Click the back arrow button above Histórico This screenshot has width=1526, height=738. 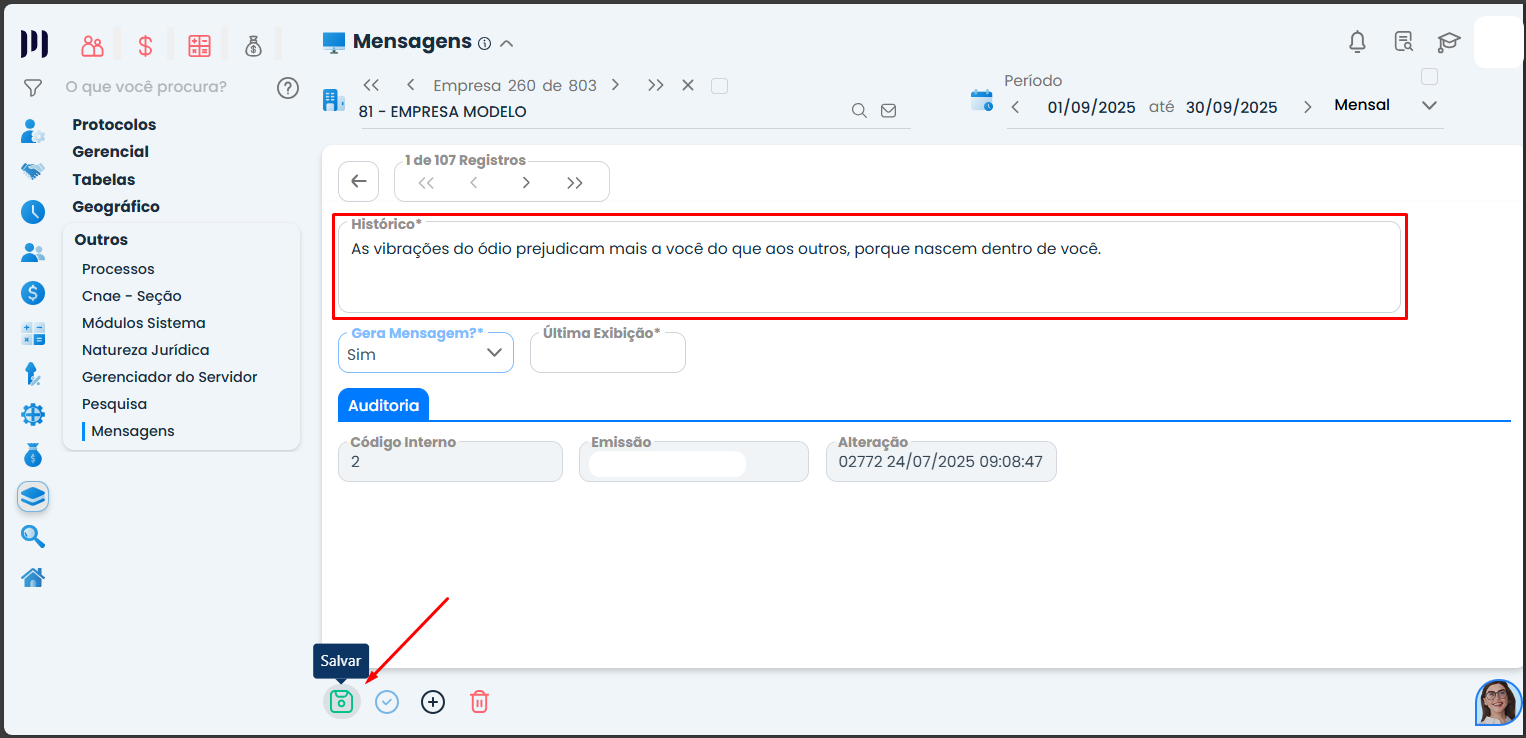[359, 181]
